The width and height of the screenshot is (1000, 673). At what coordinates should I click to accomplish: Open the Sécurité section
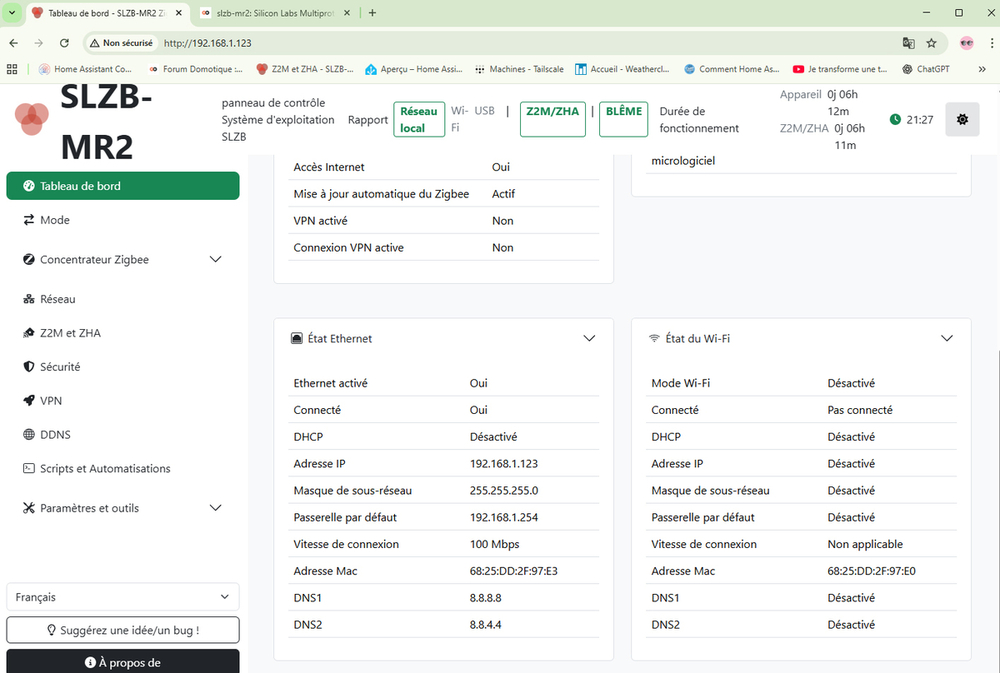123,367
